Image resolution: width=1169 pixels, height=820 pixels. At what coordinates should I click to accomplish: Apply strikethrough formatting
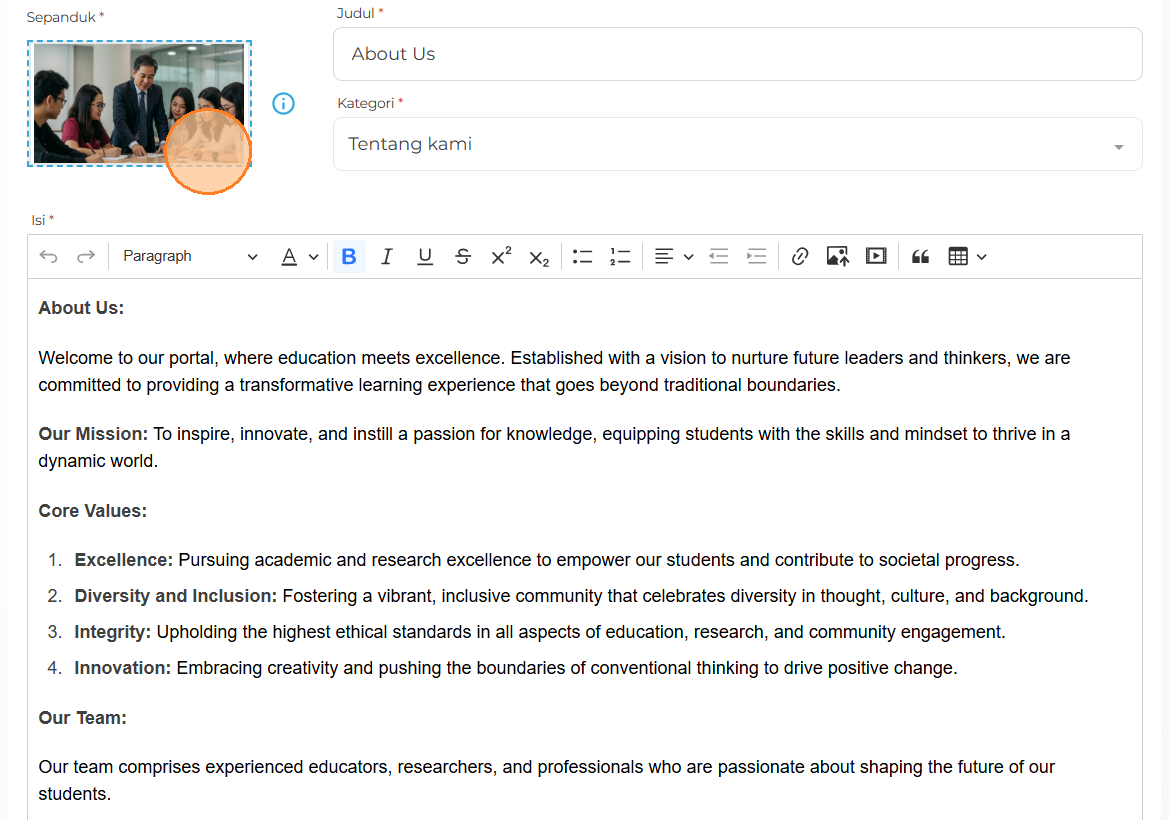pos(463,257)
